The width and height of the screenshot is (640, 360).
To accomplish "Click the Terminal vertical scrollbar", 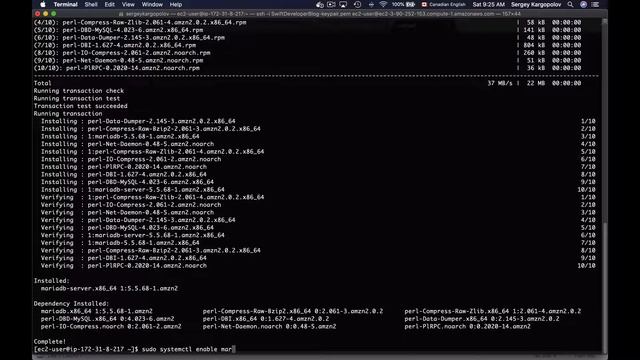I will (x=604, y=186).
